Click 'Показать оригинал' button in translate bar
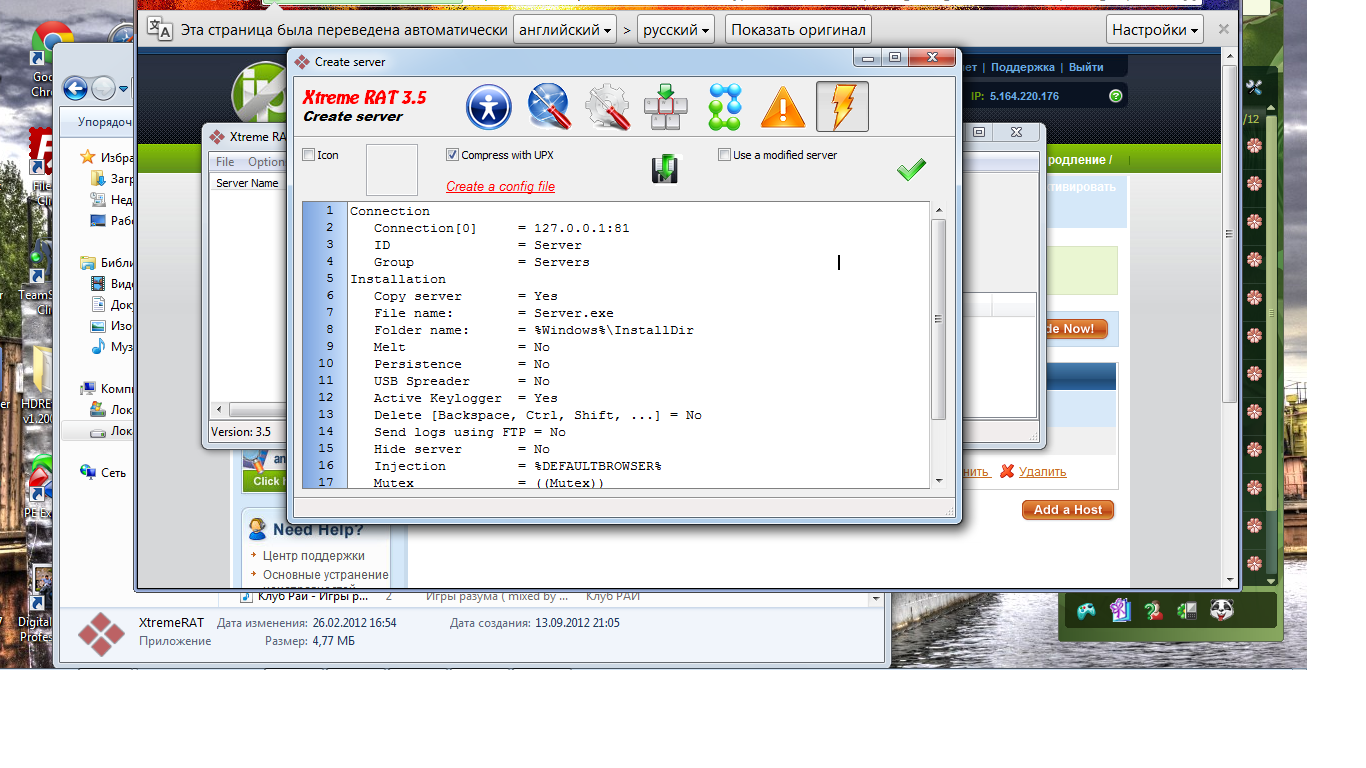 point(798,30)
